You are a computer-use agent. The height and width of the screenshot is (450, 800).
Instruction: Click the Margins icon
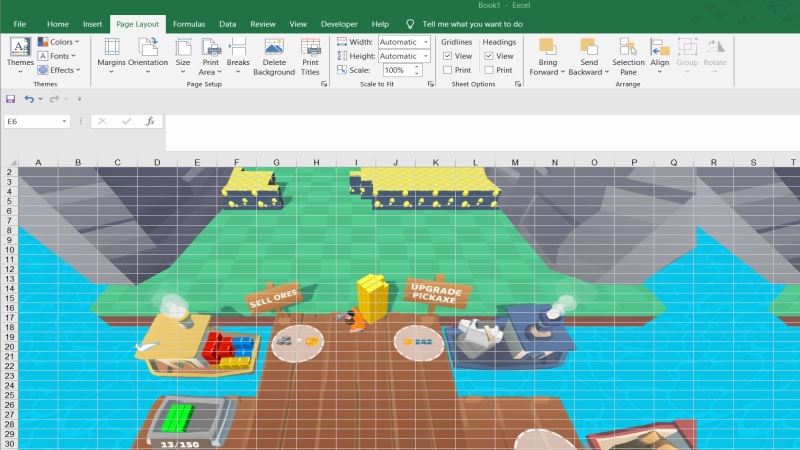111,47
